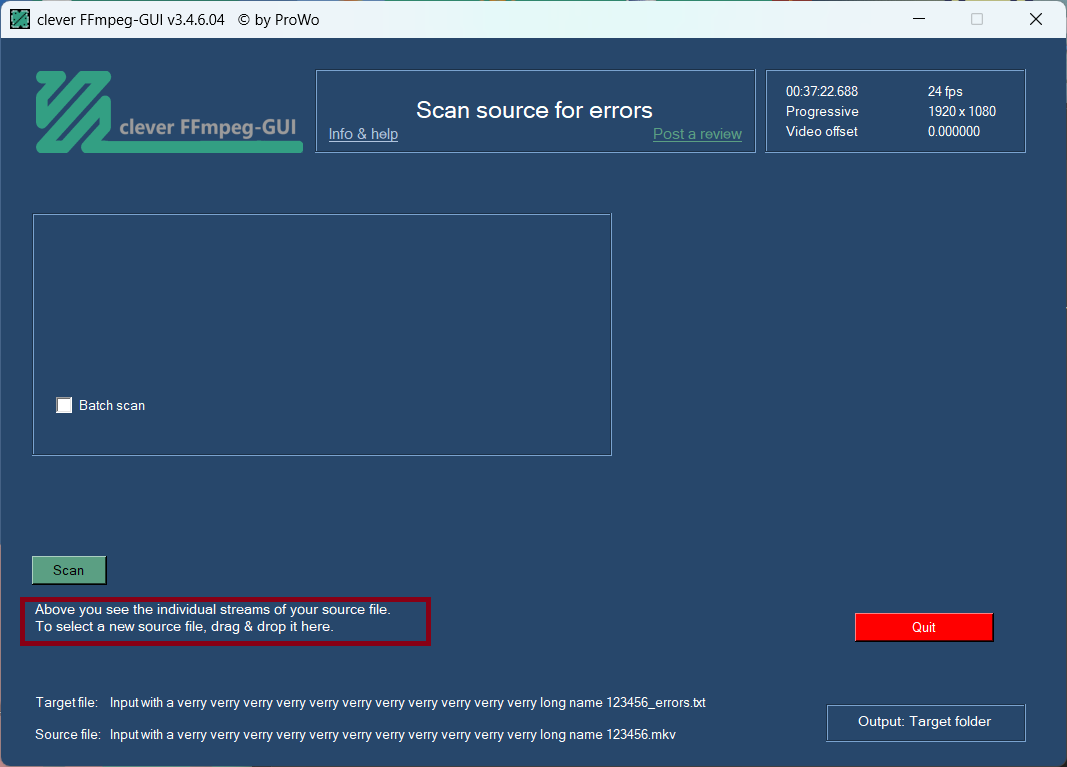This screenshot has width=1067, height=767.
Task: Click the Output: Target folder button
Action: click(x=925, y=722)
